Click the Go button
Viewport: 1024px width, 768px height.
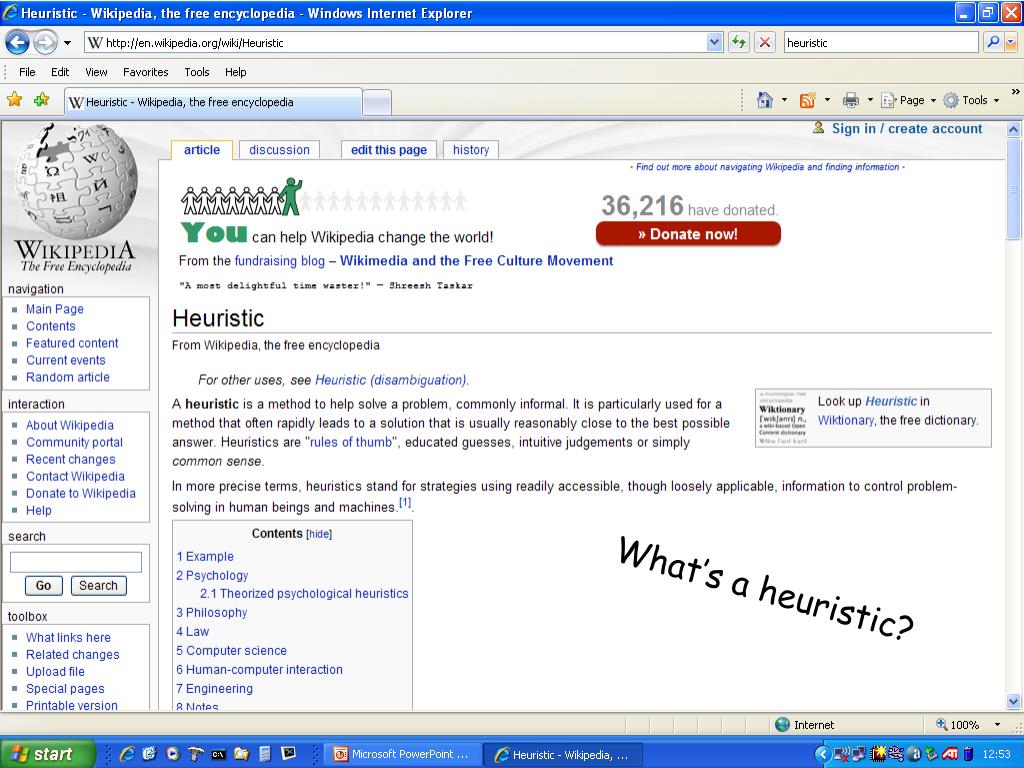point(44,586)
